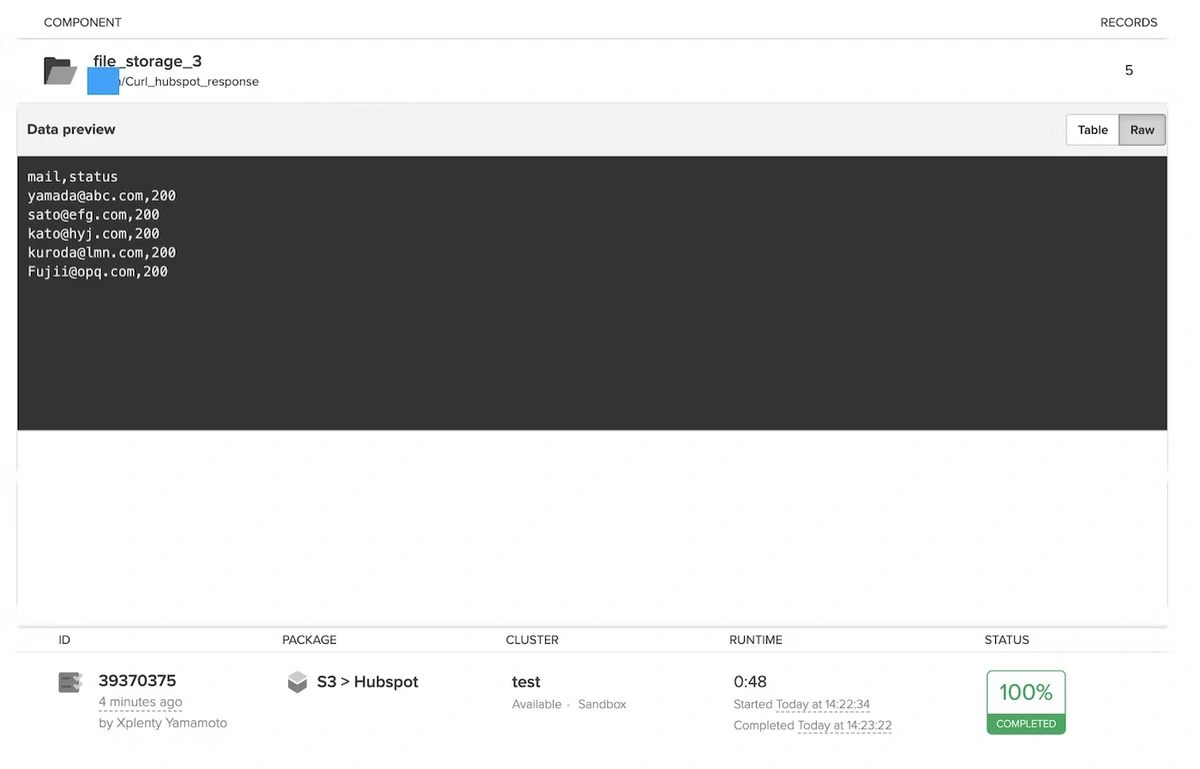This screenshot has height=769, width=1200.
Task: Click the runtime value 0:48
Action: click(x=750, y=682)
